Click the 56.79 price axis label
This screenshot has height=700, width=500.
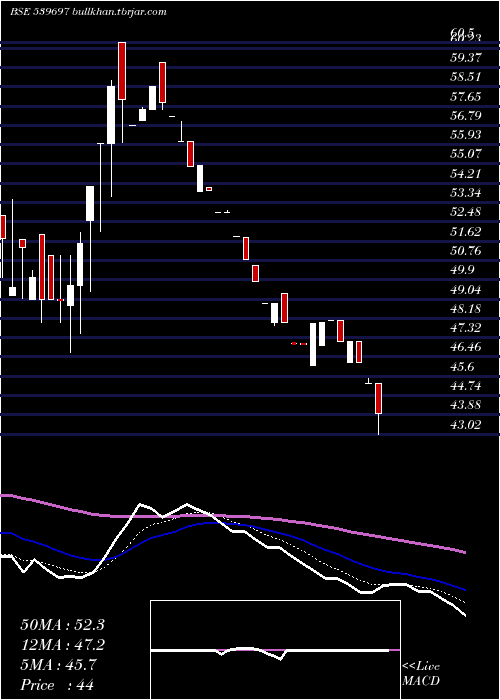pyautogui.click(x=465, y=116)
